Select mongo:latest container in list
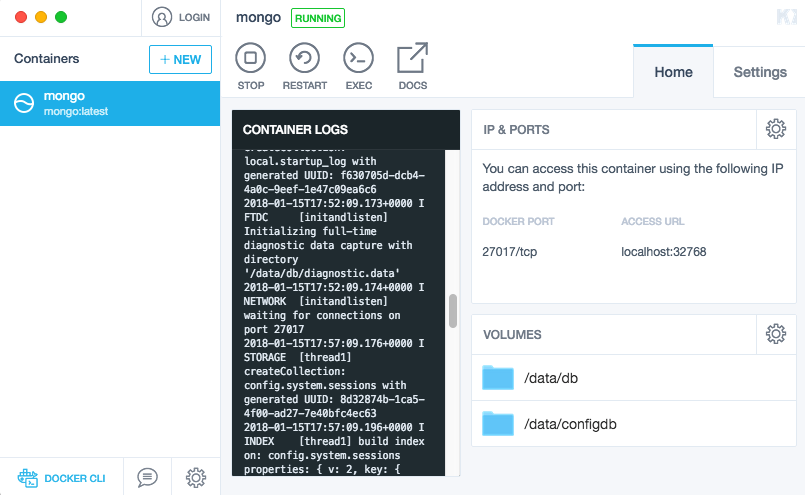Image resolution: width=805 pixels, height=495 pixels. point(110,103)
